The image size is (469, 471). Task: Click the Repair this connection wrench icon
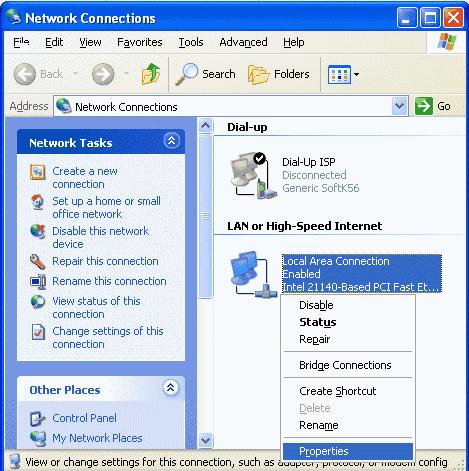click(38, 262)
